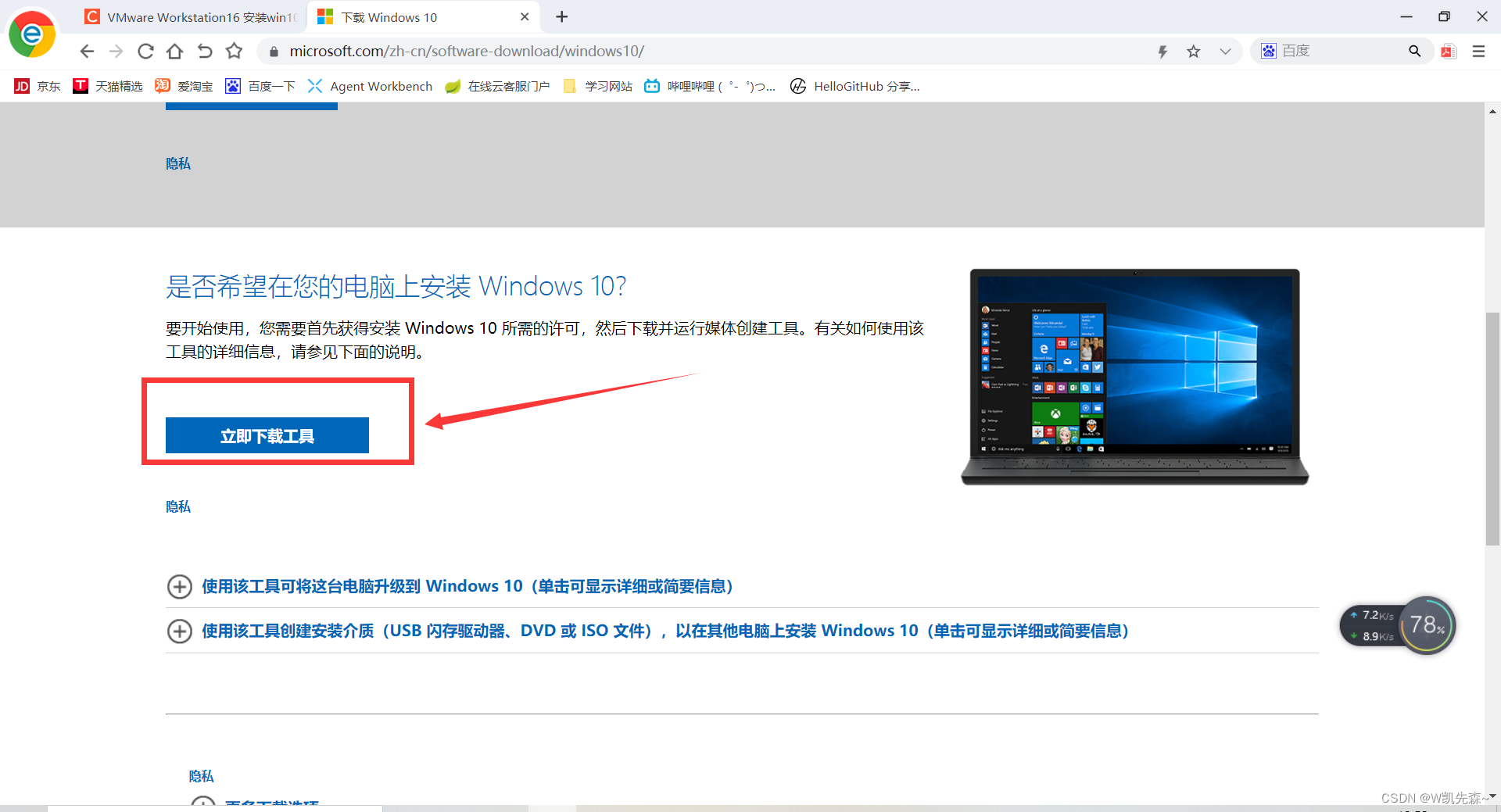Screen dimensions: 1501x812
Task: Minimize the browser window
Action: point(1406,16)
